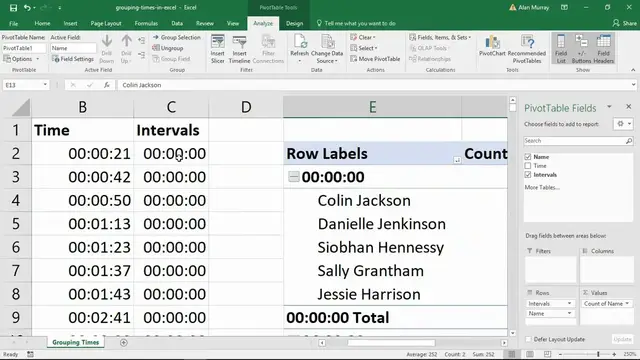The width and height of the screenshot is (640, 360).
Task: Open the Name row field dropdown
Action: (569, 313)
